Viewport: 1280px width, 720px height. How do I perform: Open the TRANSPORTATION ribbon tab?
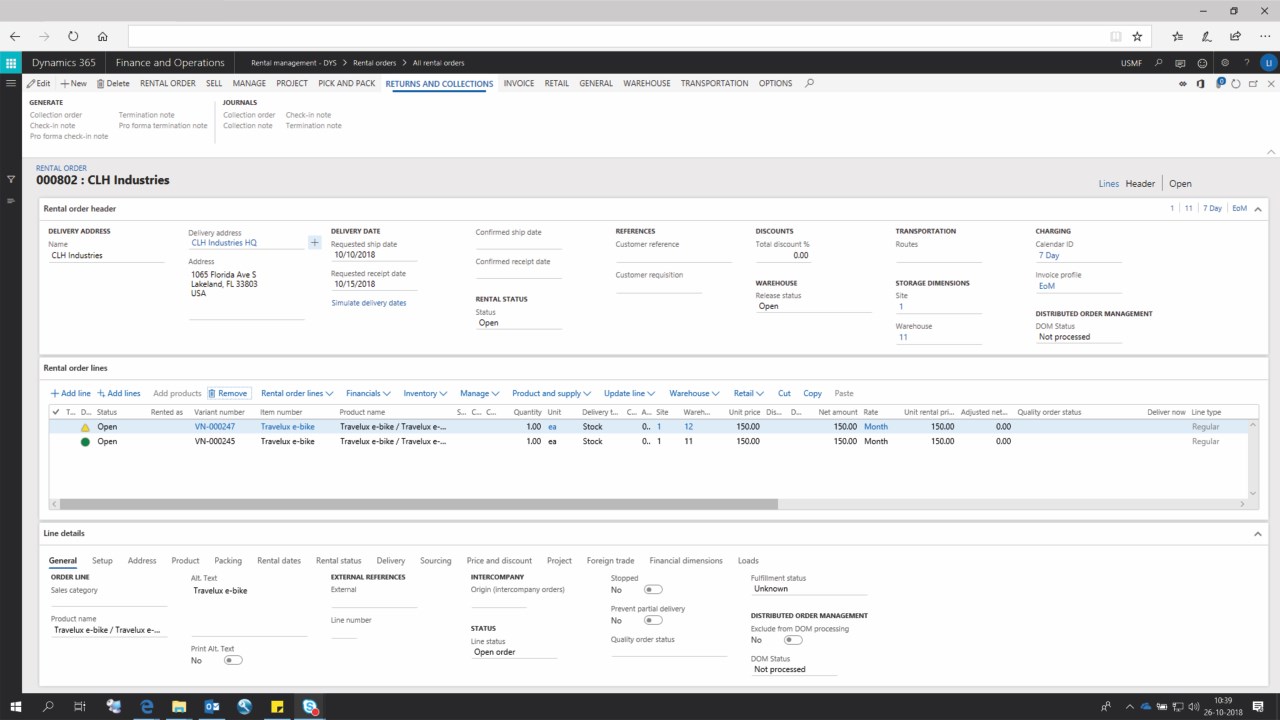click(715, 84)
